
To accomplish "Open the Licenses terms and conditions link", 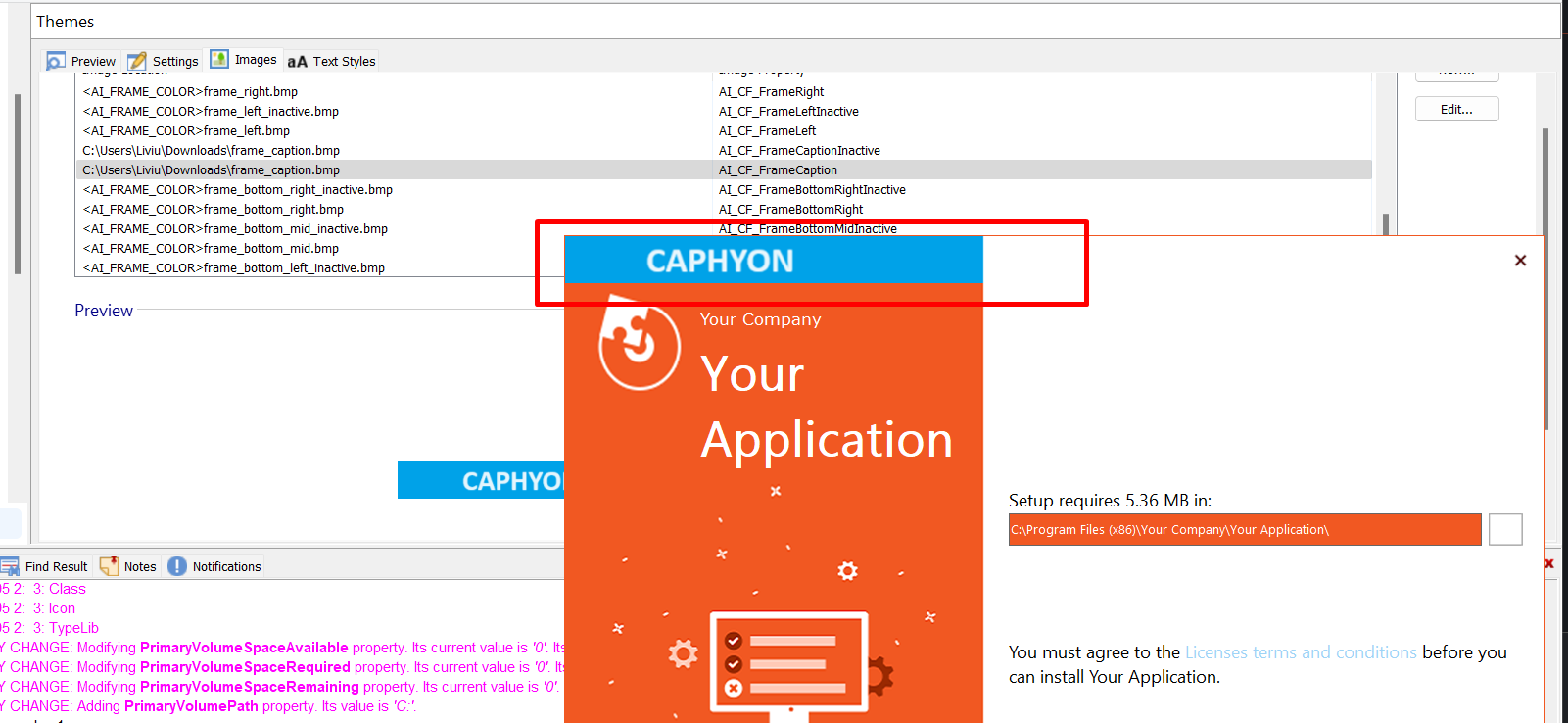I will (x=1300, y=652).
